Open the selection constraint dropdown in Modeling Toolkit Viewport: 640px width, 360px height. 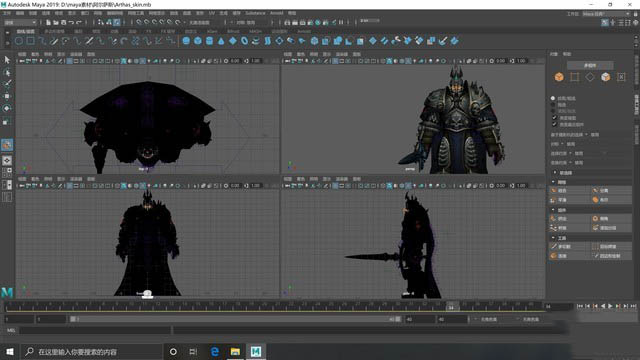[x=571, y=153]
